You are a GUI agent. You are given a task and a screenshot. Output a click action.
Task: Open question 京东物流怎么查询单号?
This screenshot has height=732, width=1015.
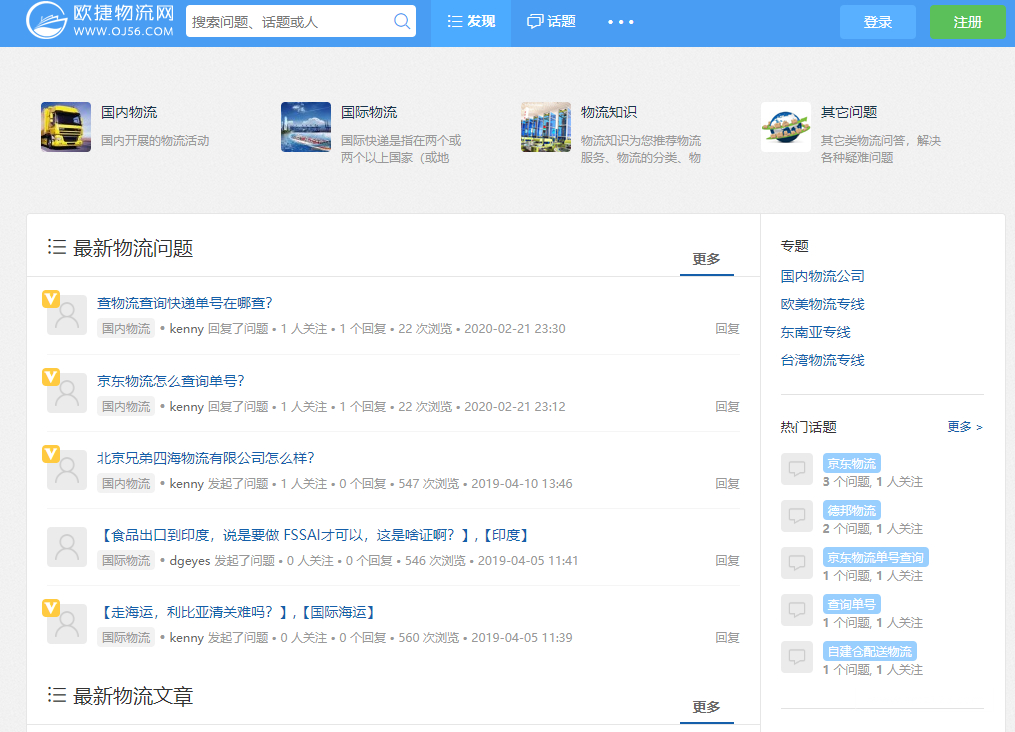pos(171,381)
